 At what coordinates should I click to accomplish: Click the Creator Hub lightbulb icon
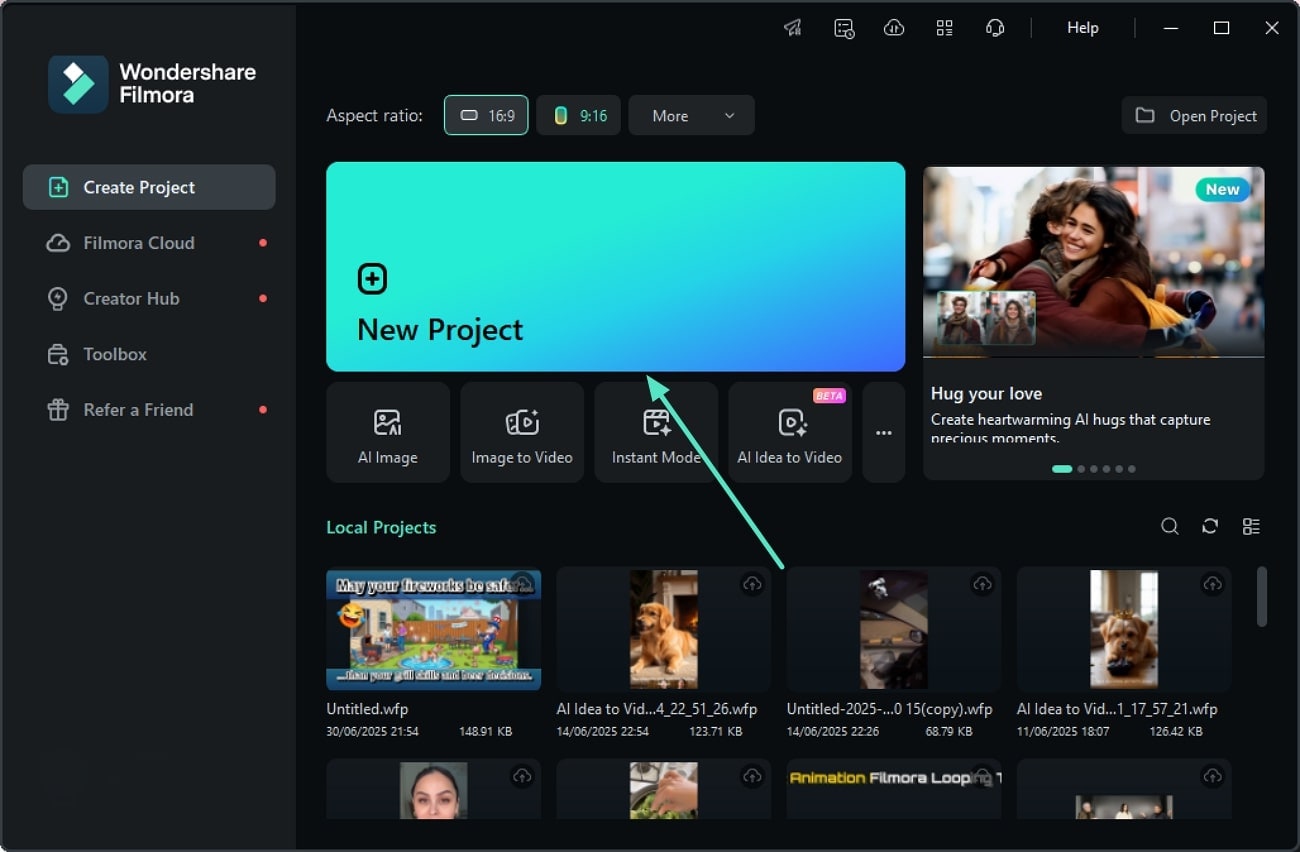59,298
